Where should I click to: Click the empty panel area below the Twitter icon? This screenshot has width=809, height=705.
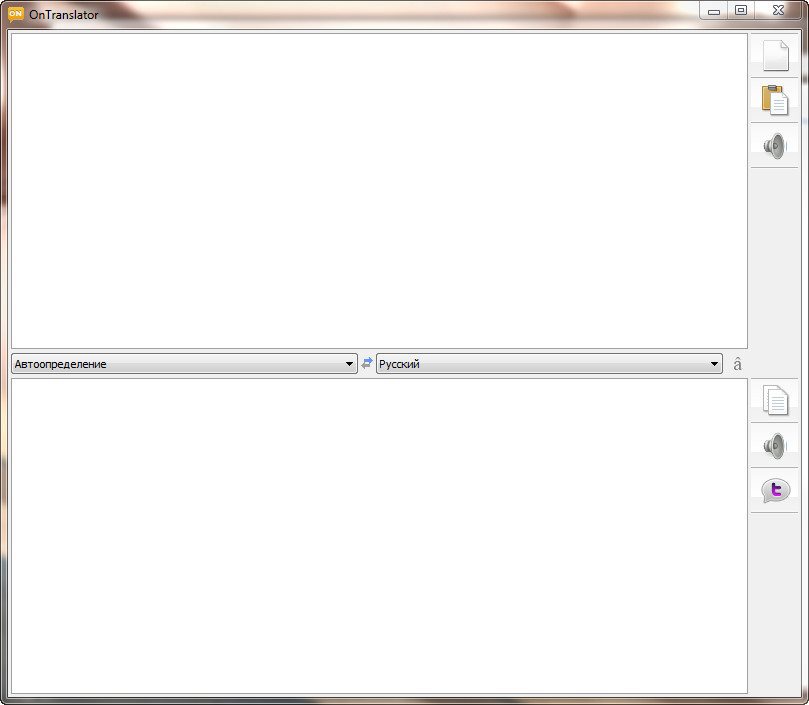click(775, 600)
